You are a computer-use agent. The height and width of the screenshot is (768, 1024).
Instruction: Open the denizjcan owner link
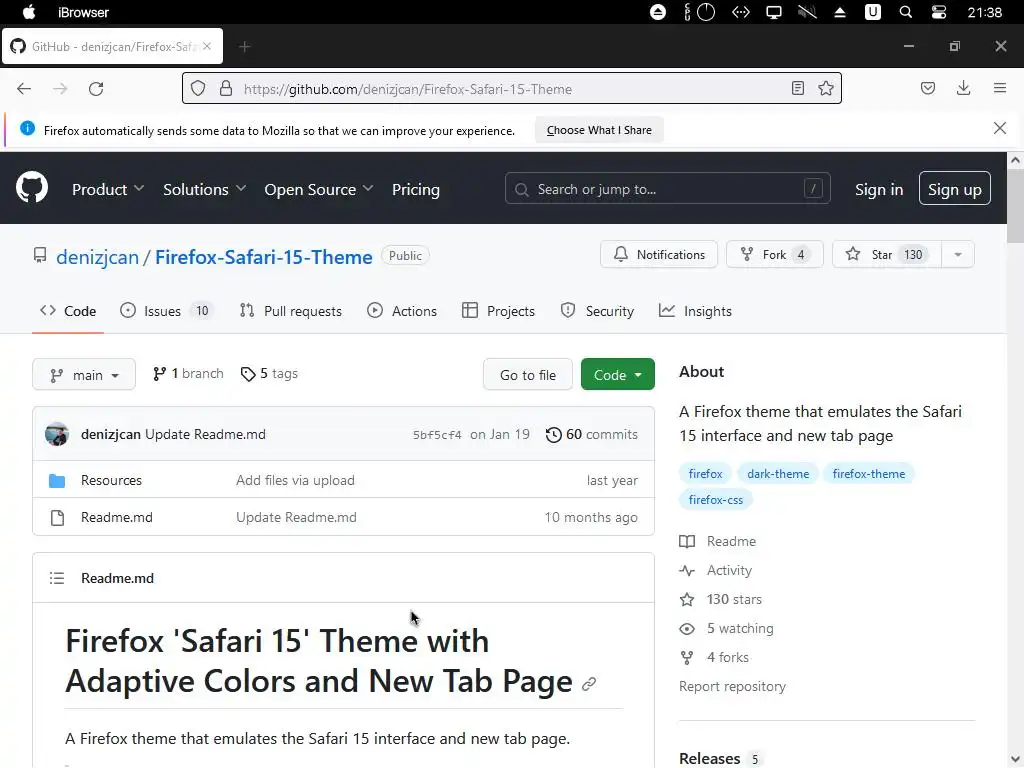(x=97, y=257)
